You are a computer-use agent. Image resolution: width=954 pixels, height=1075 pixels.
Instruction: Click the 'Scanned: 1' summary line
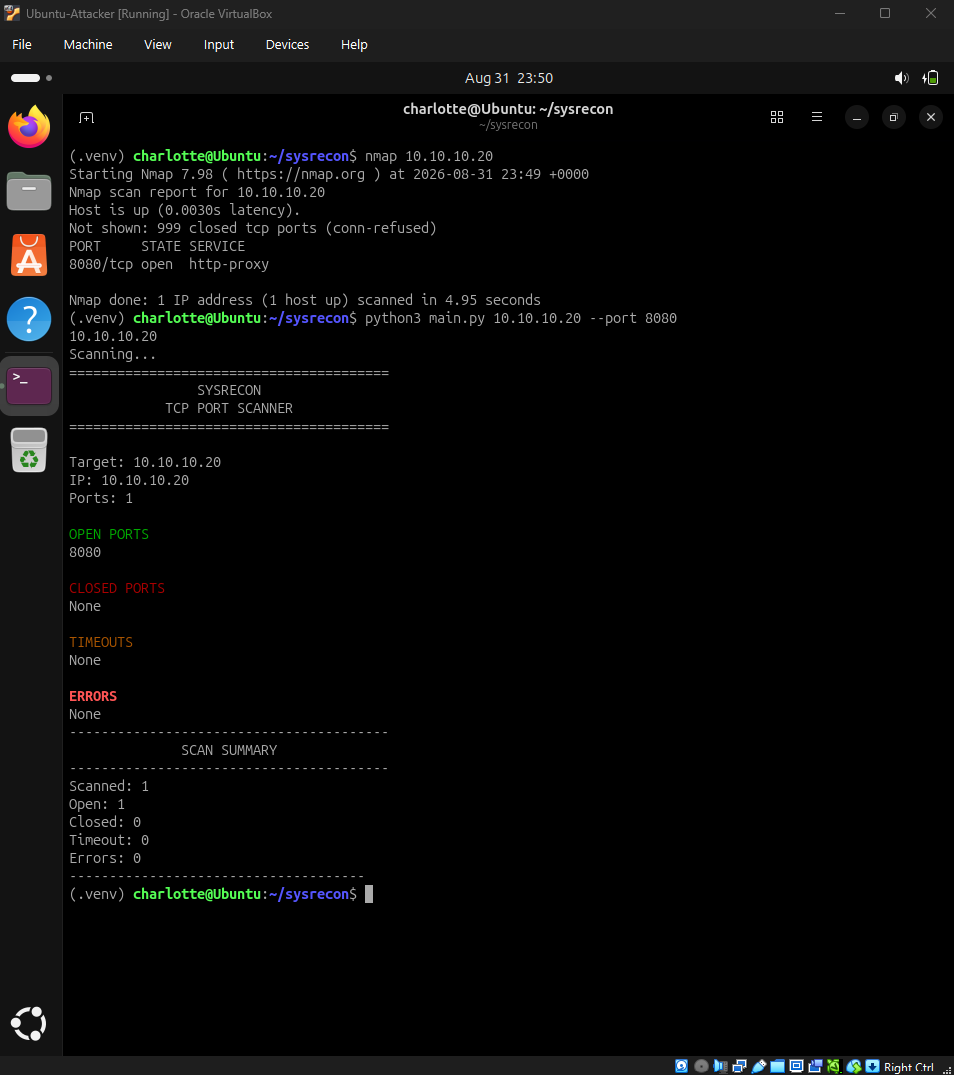[109, 786]
